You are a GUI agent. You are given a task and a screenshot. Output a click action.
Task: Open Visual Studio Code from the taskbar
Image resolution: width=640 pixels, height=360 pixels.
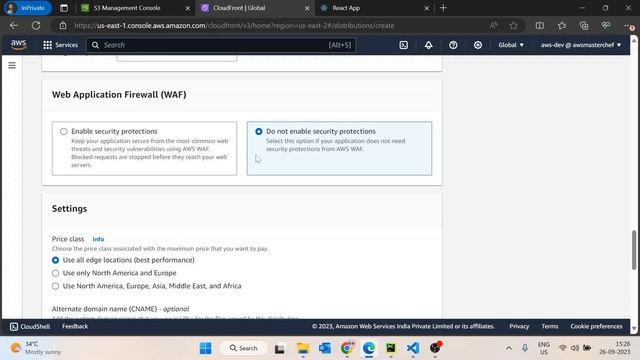[x=413, y=348]
